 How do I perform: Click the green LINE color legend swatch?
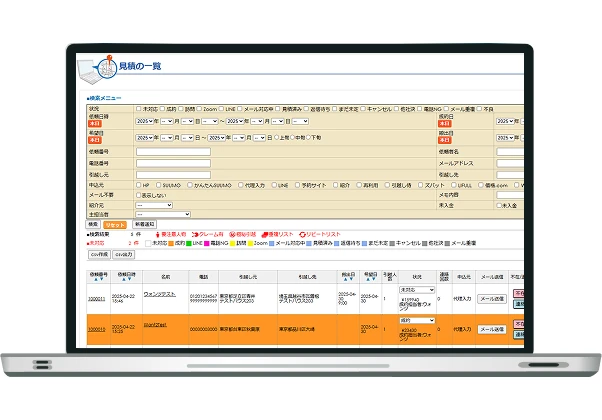point(189,242)
